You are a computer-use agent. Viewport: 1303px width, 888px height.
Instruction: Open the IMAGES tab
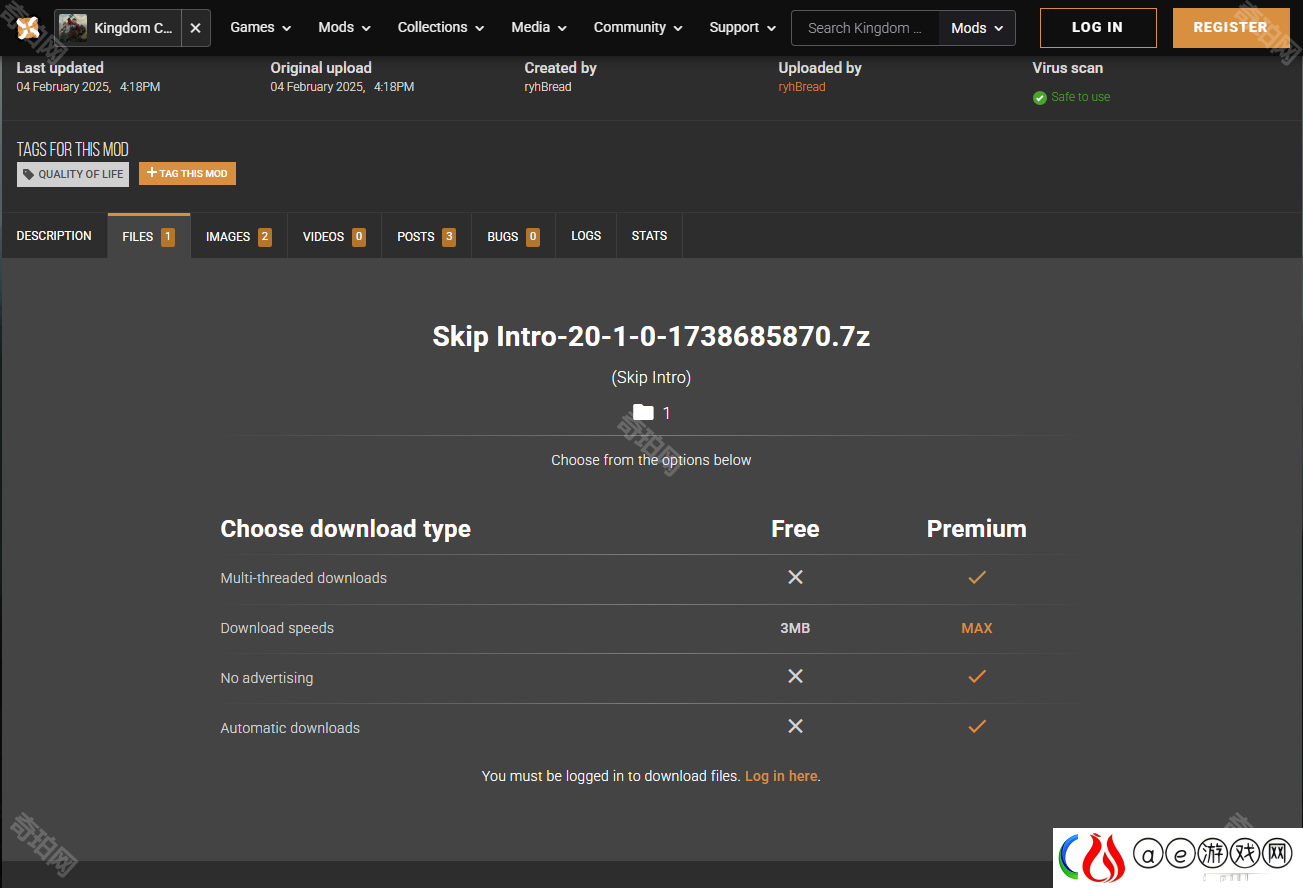pos(239,236)
